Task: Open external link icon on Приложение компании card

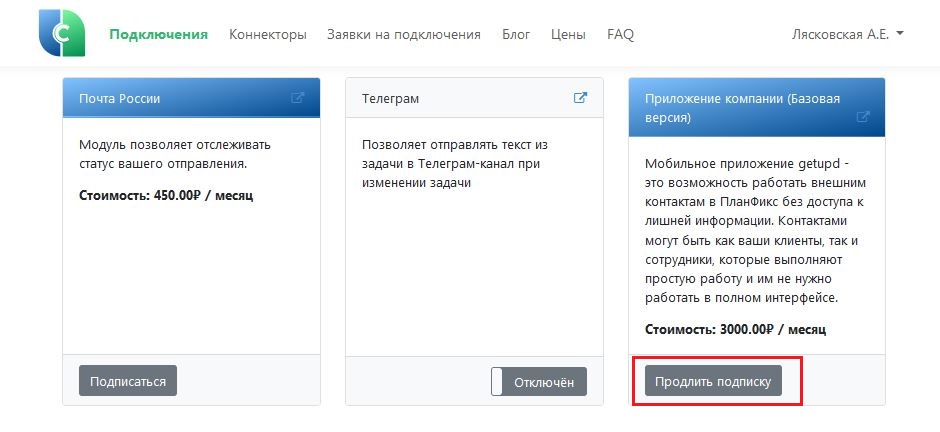Action: point(863,117)
